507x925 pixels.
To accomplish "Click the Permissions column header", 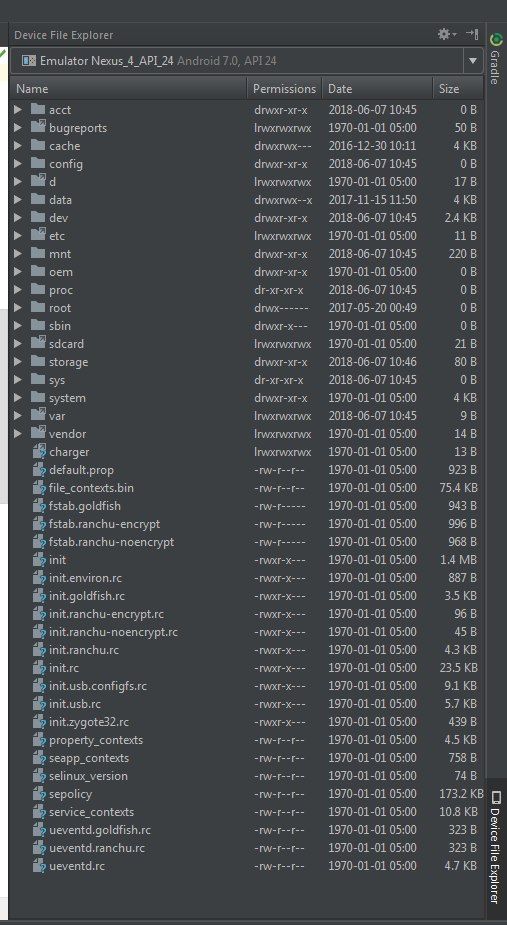I will tap(284, 89).
